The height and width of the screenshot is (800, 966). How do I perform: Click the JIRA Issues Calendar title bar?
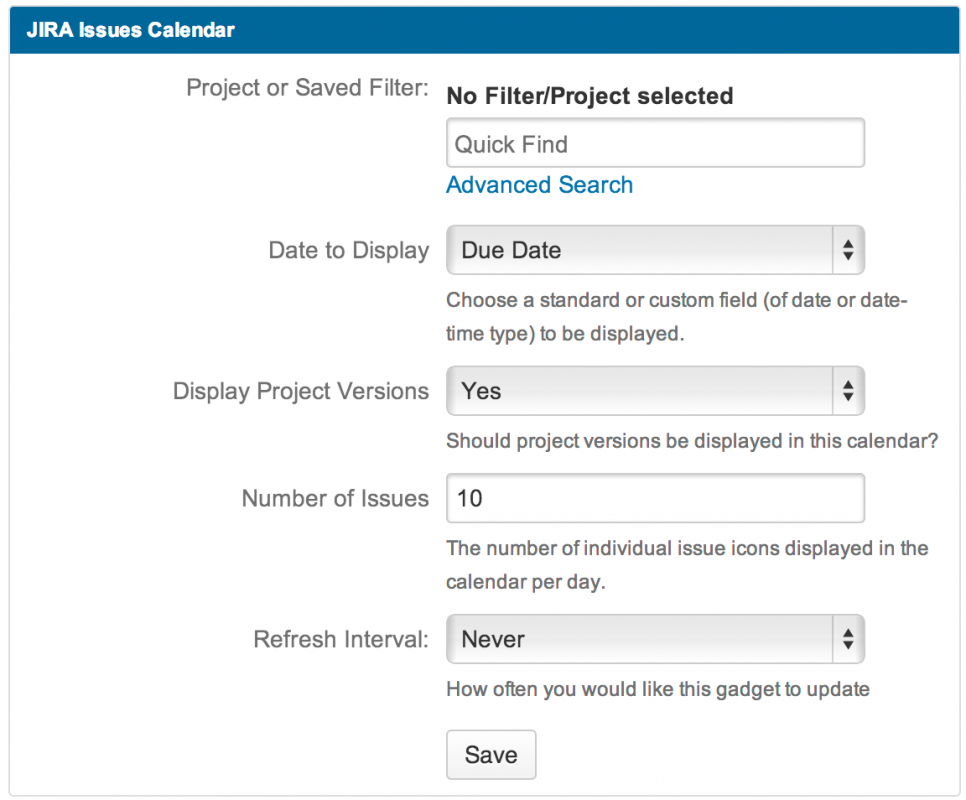pyautogui.click(x=483, y=29)
